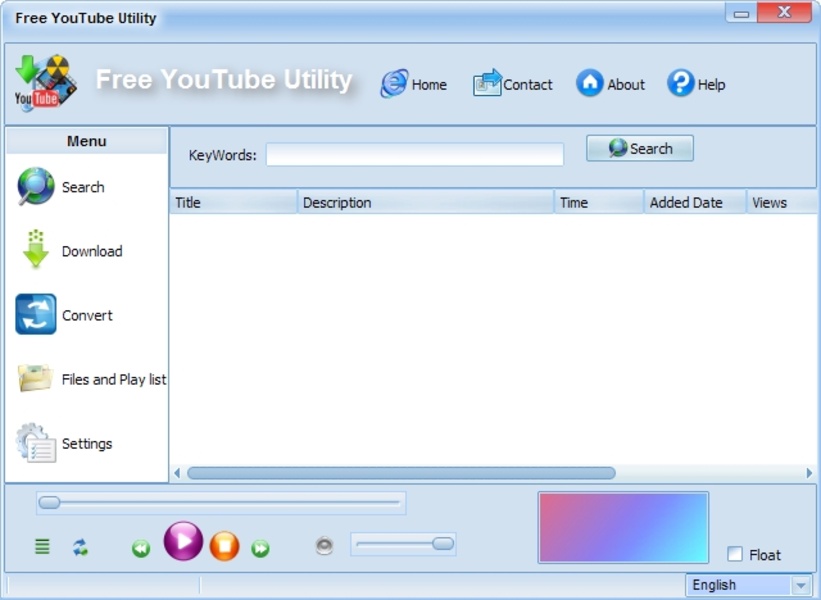The image size is (821, 600).
Task: Toggle the repeat loop icon
Action: coord(80,548)
